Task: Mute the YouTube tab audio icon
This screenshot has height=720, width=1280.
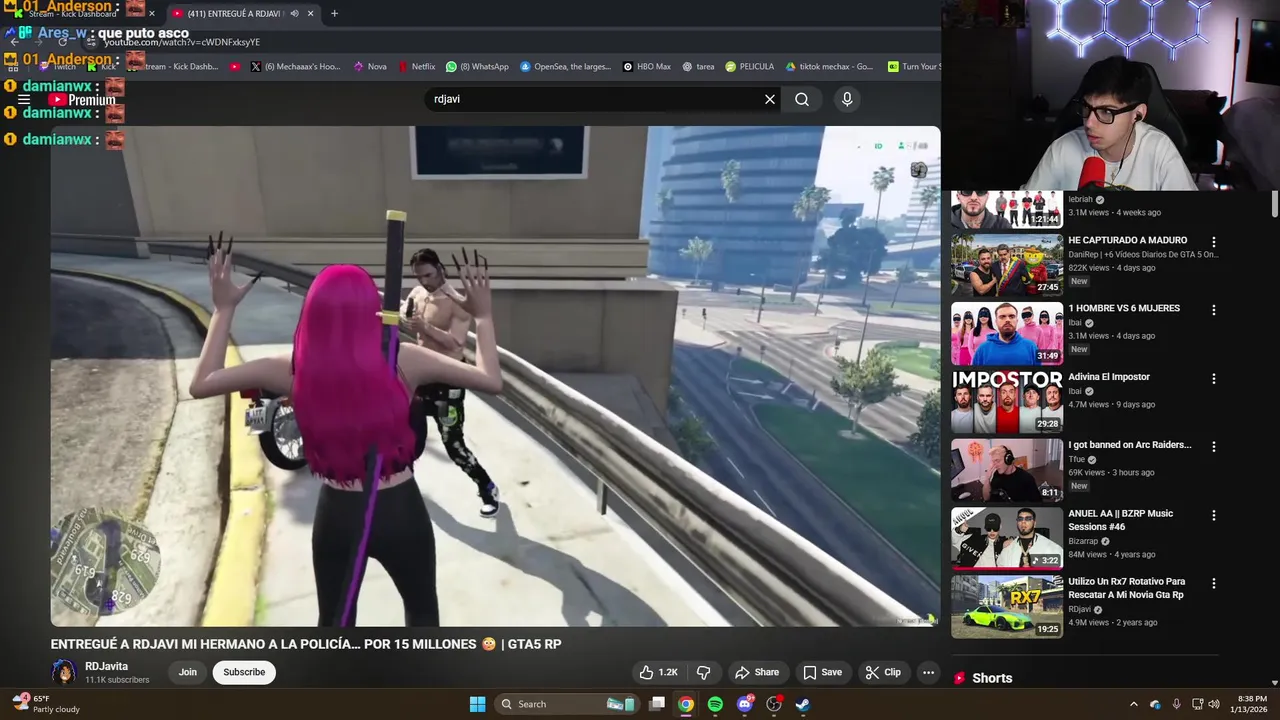Action: click(x=294, y=14)
